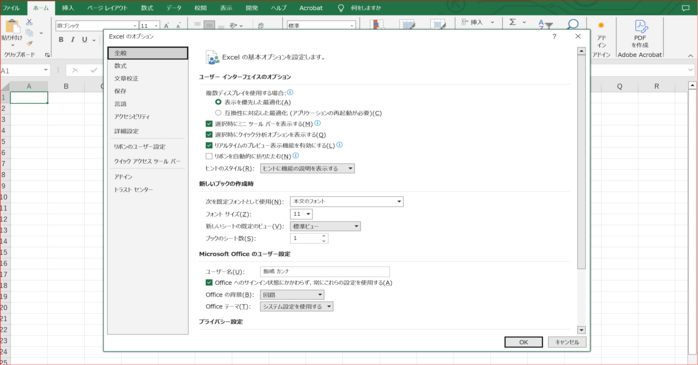
Task: Switch to the Insert (挿入) ribbon tab
Action: point(68,8)
